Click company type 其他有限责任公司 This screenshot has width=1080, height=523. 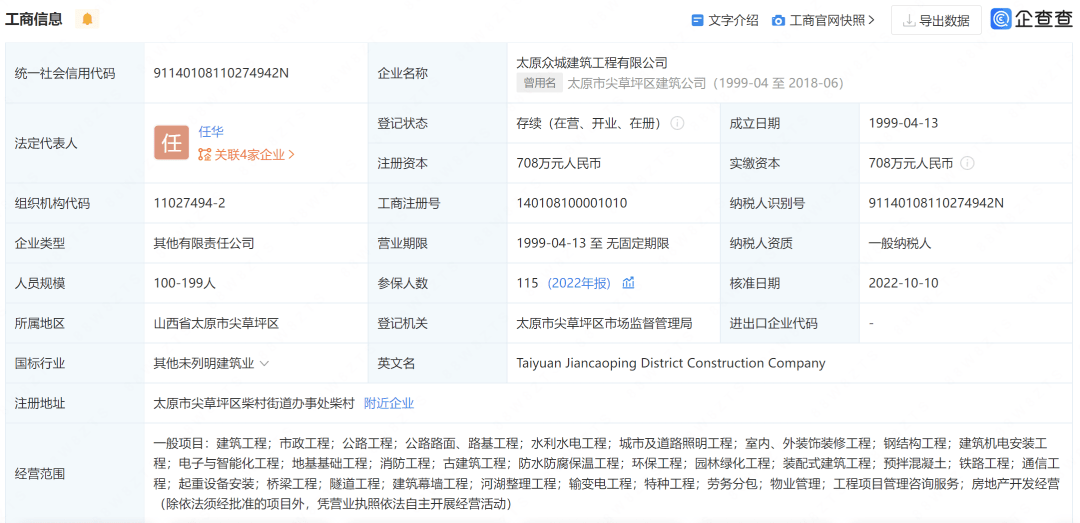[x=204, y=243]
